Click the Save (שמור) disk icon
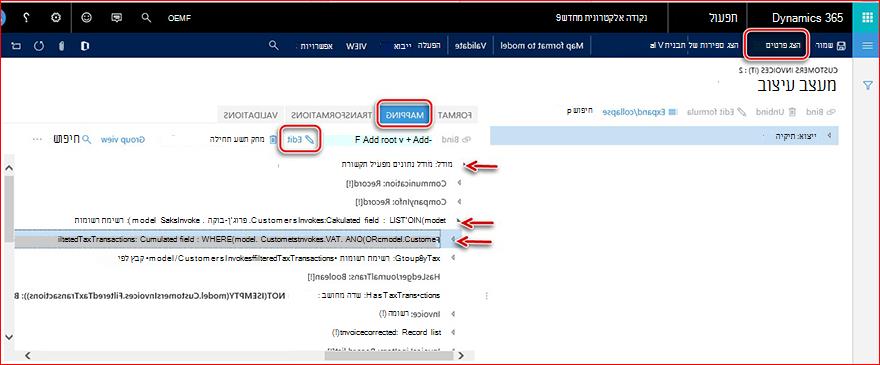 [x=841, y=45]
